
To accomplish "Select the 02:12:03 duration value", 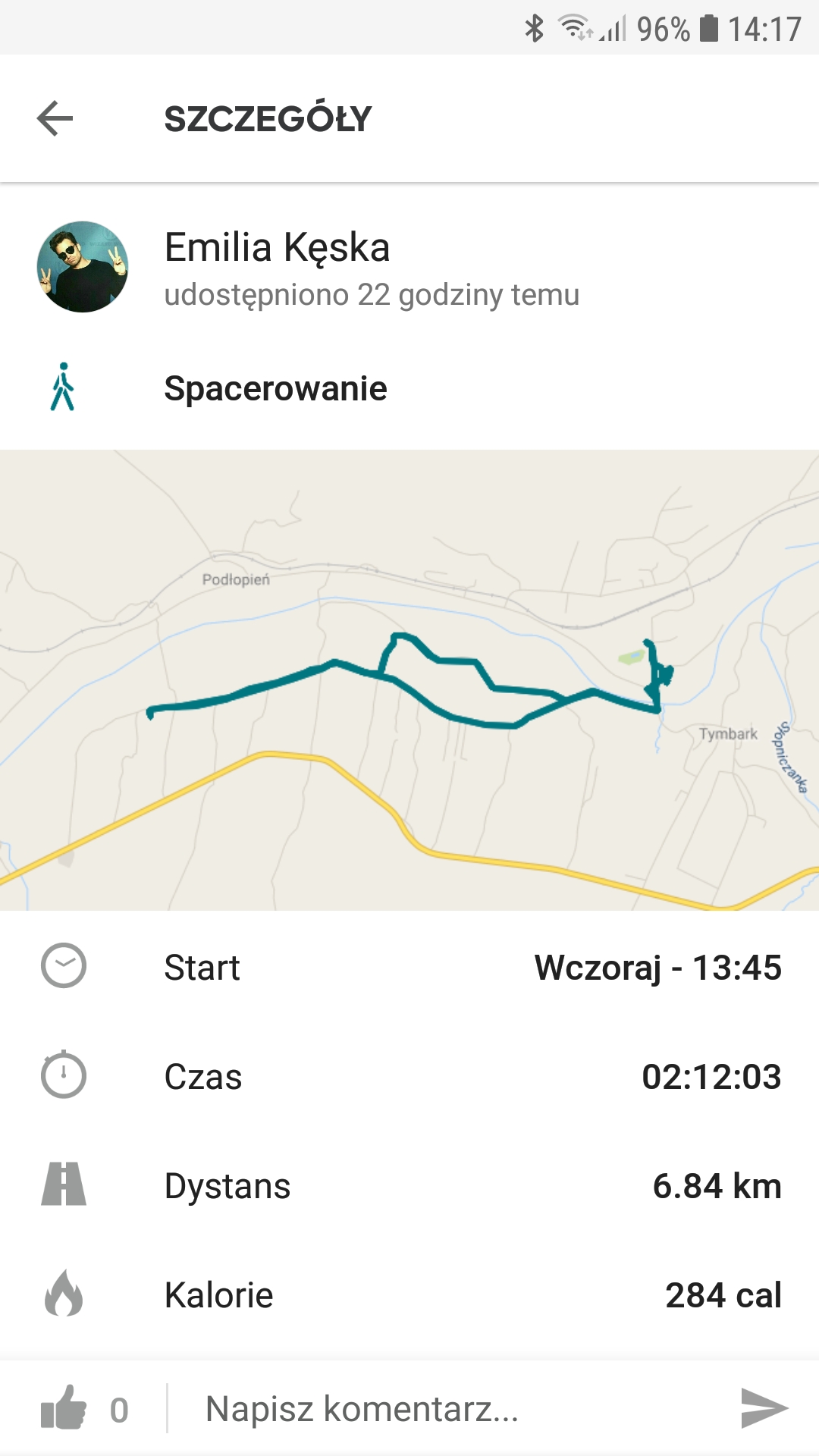I will click(711, 1077).
